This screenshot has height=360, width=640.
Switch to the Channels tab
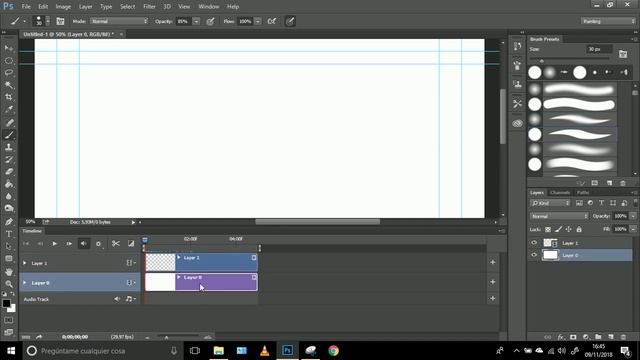[x=560, y=193]
